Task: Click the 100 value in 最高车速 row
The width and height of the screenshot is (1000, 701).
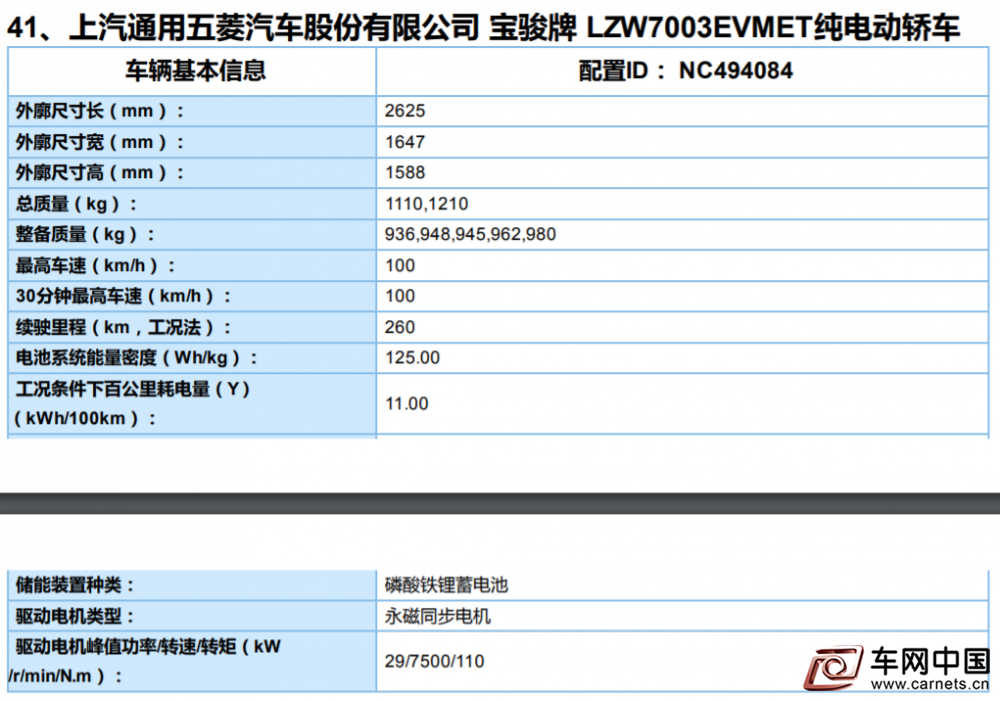Action: 400,266
